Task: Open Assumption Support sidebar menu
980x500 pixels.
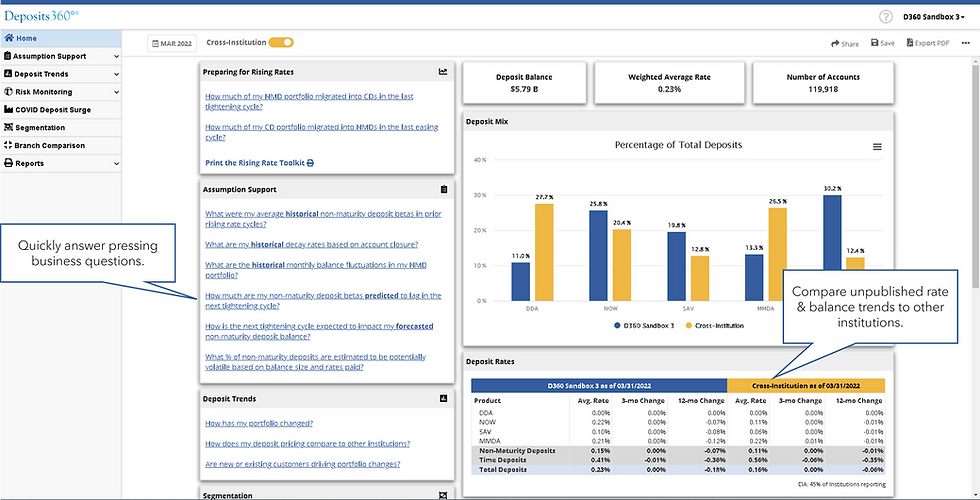Action: coord(61,56)
